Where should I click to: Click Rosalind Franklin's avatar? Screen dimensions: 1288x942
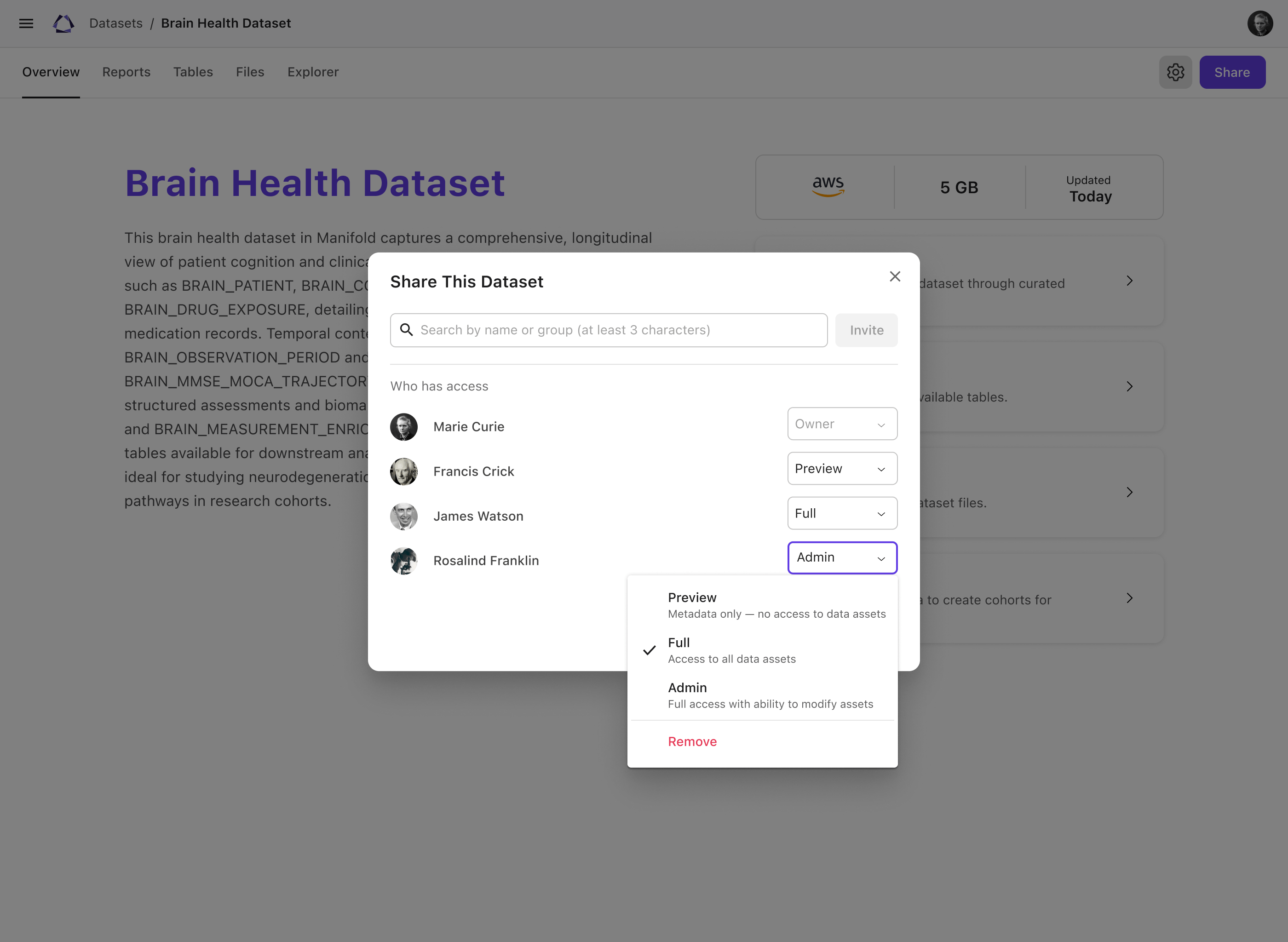click(404, 561)
